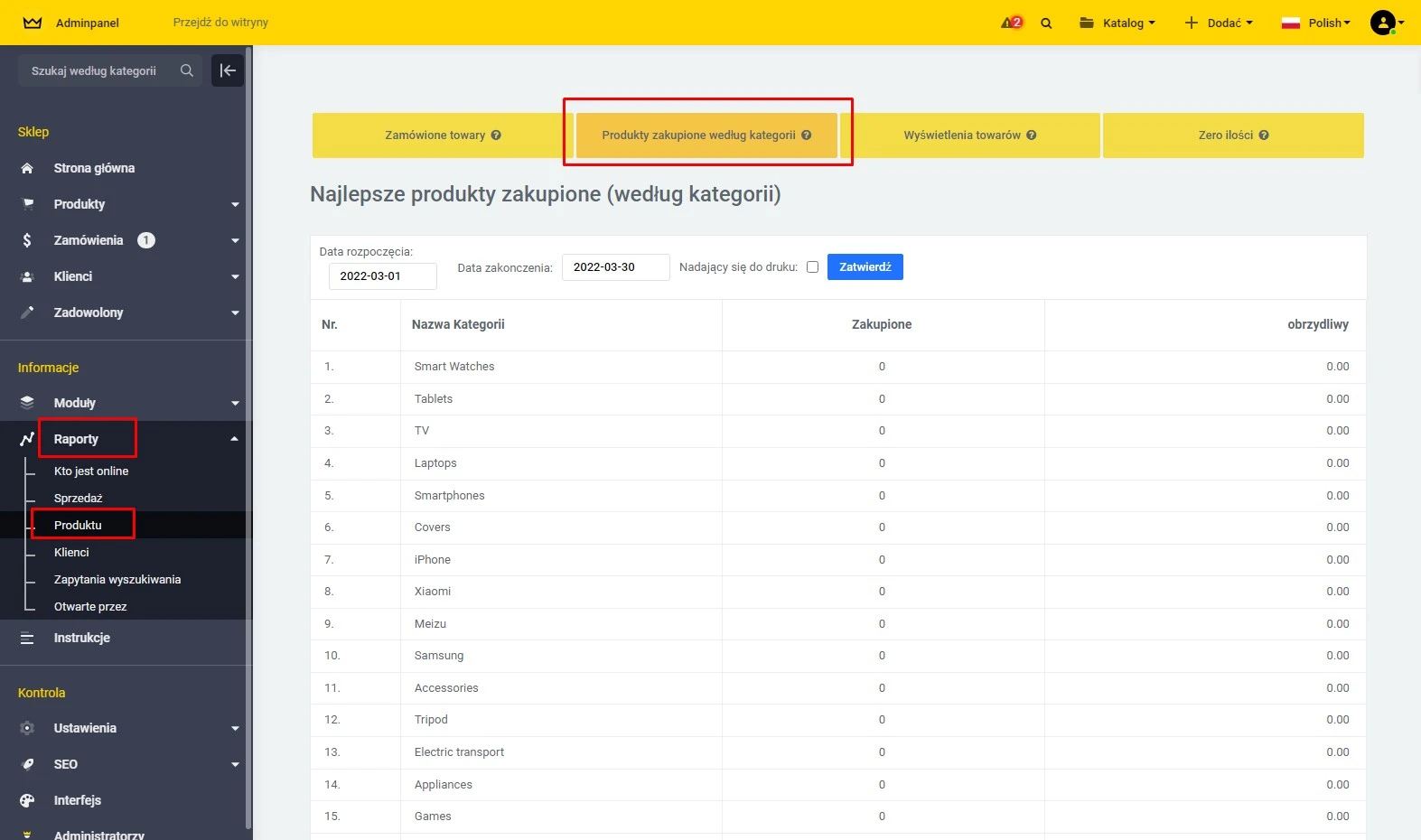Open Zapytania wyszukiwania report
The width and height of the screenshot is (1421, 840).
117,580
